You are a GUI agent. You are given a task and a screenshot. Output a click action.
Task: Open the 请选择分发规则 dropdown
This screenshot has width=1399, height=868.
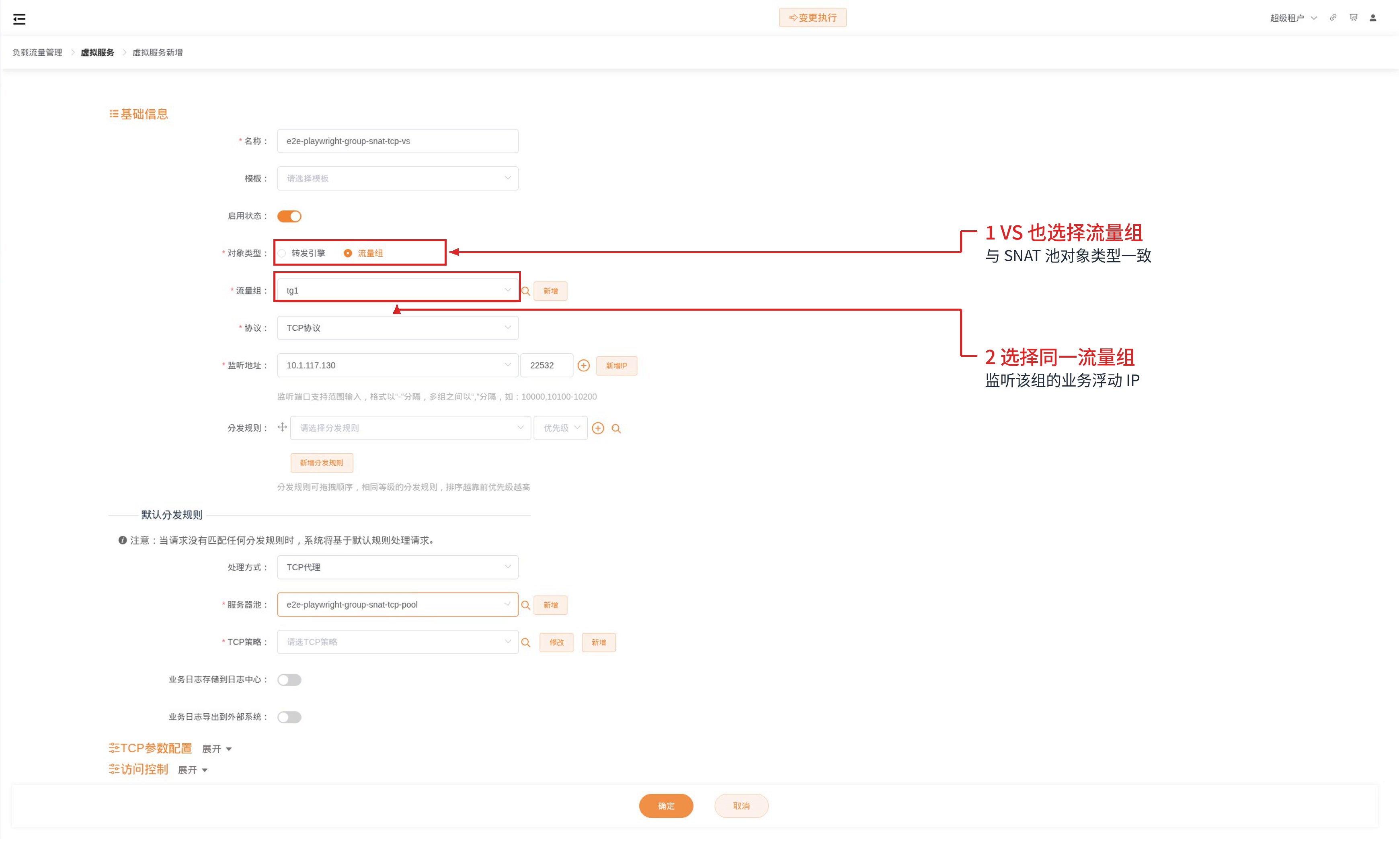click(x=410, y=428)
